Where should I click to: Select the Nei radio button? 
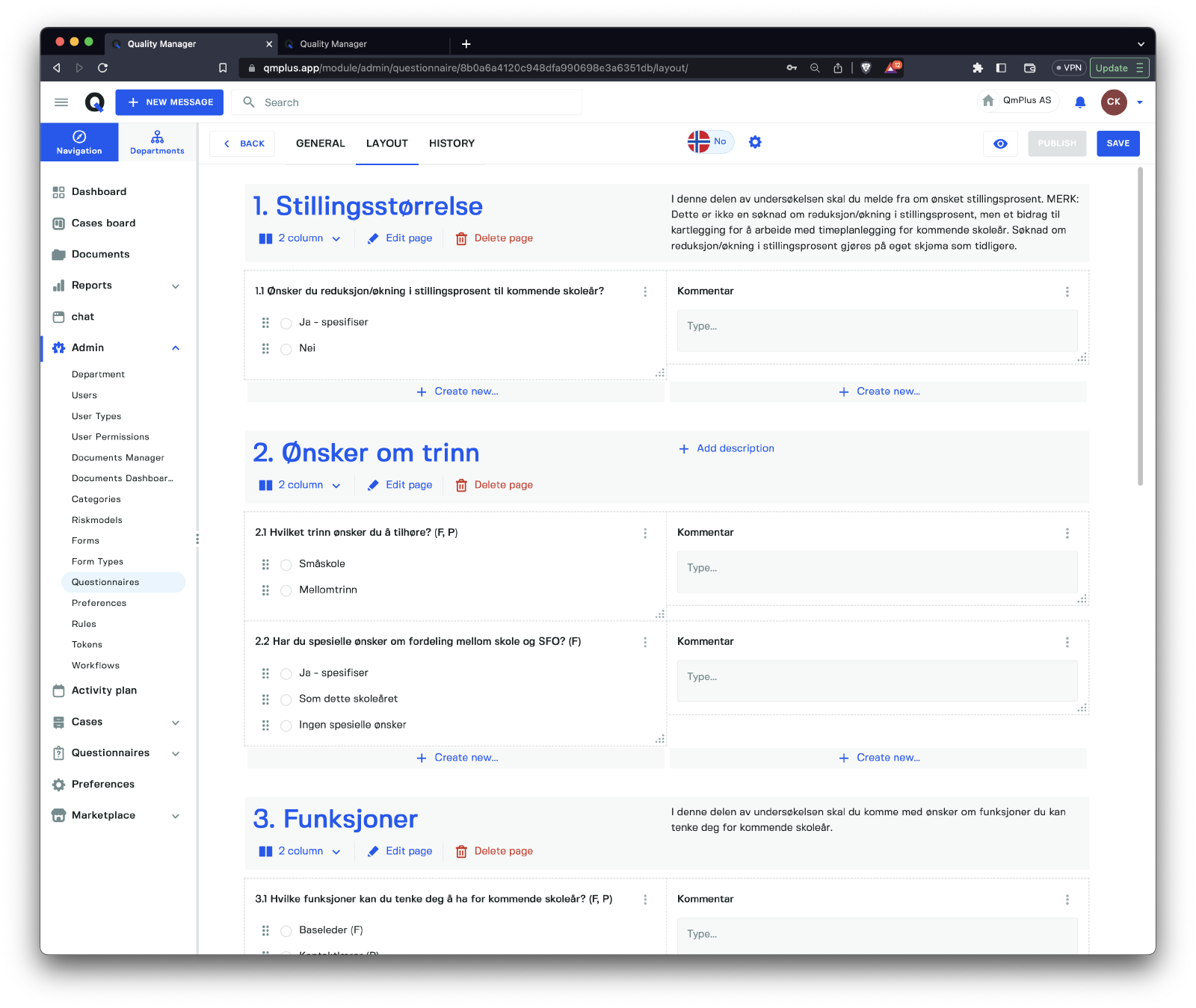[286, 349]
